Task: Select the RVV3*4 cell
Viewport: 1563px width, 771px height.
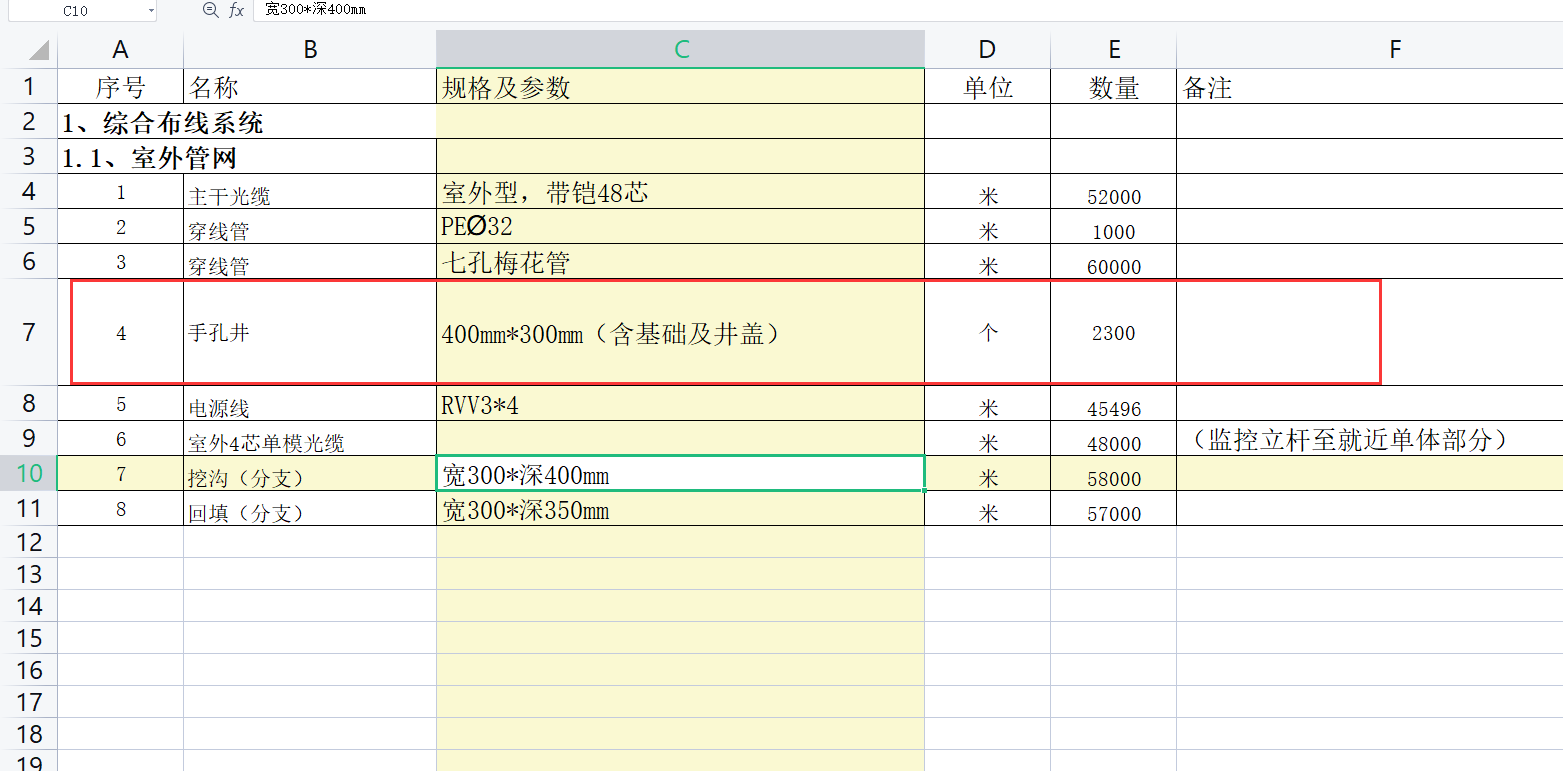Action: pyautogui.click(x=681, y=404)
